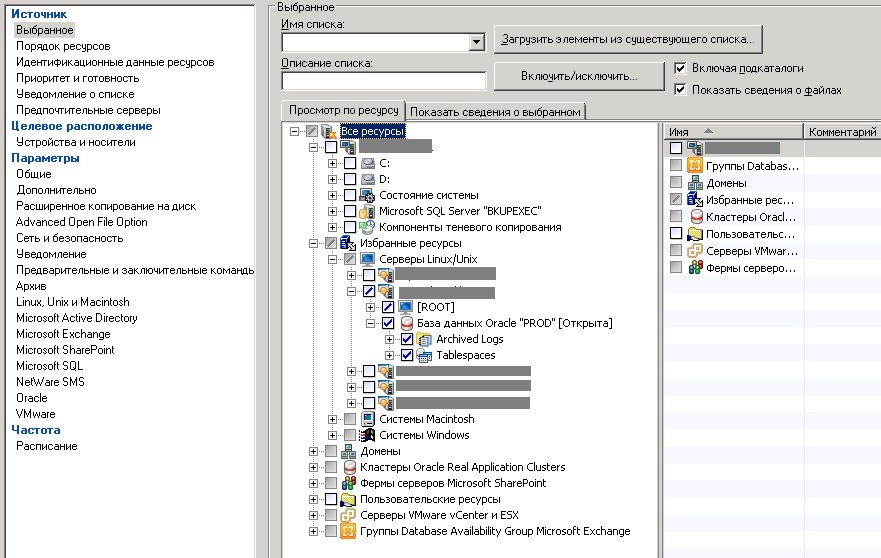Click the Избранные ресурсы tree icon
The height and width of the screenshot is (558, 881).
[348, 243]
